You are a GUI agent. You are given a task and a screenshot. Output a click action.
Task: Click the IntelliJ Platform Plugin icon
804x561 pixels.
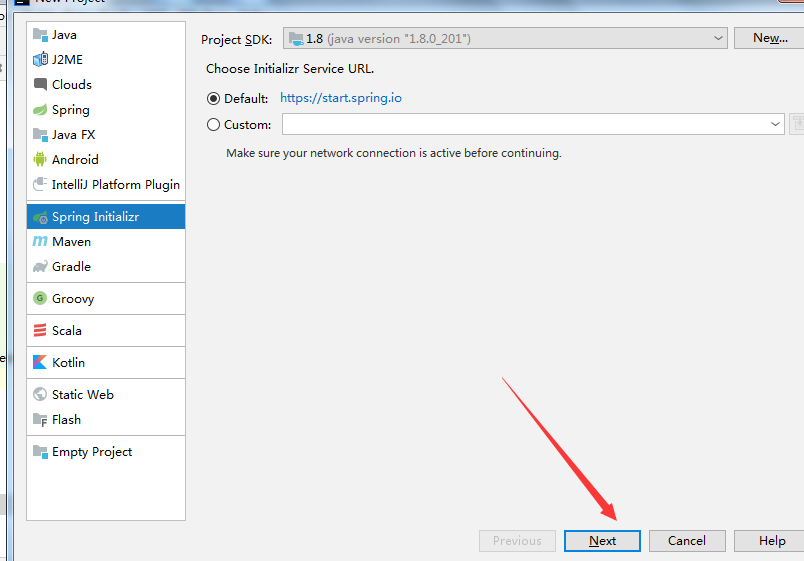tap(40, 184)
